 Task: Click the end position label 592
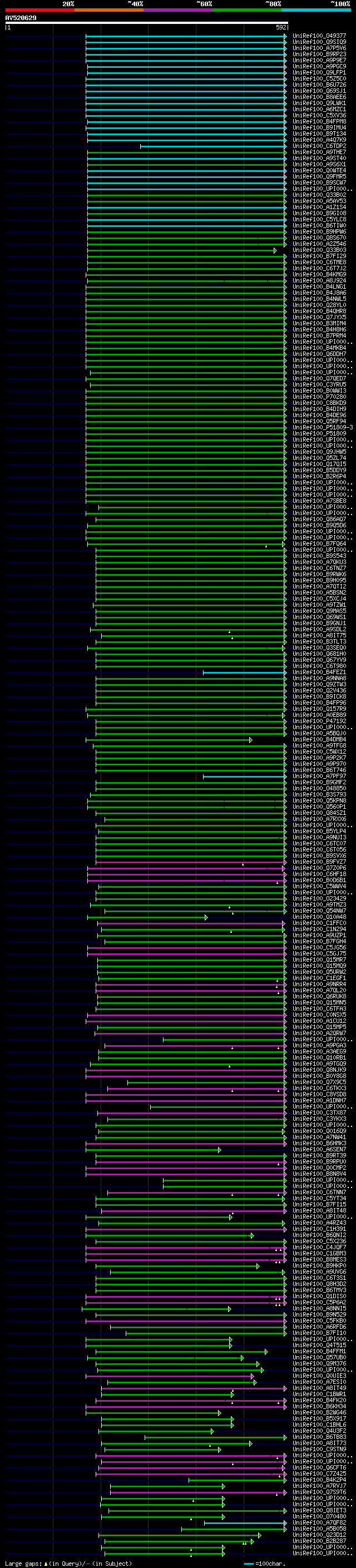coord(281,27)
